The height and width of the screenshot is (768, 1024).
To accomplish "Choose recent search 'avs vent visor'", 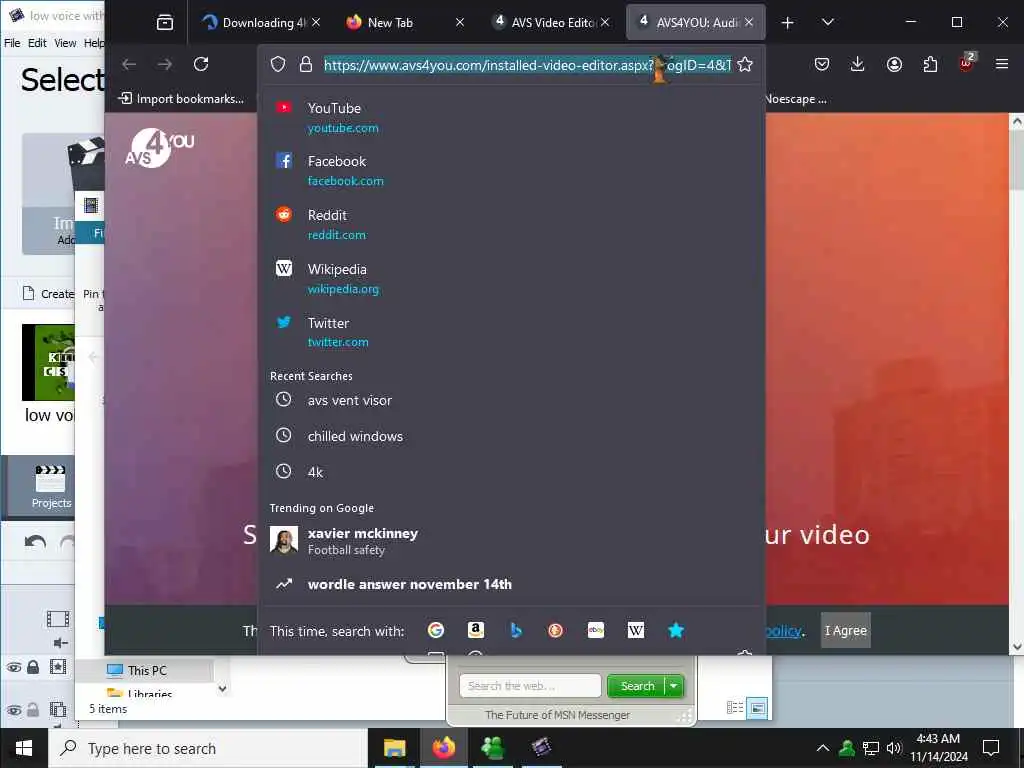I will [511, 400].
